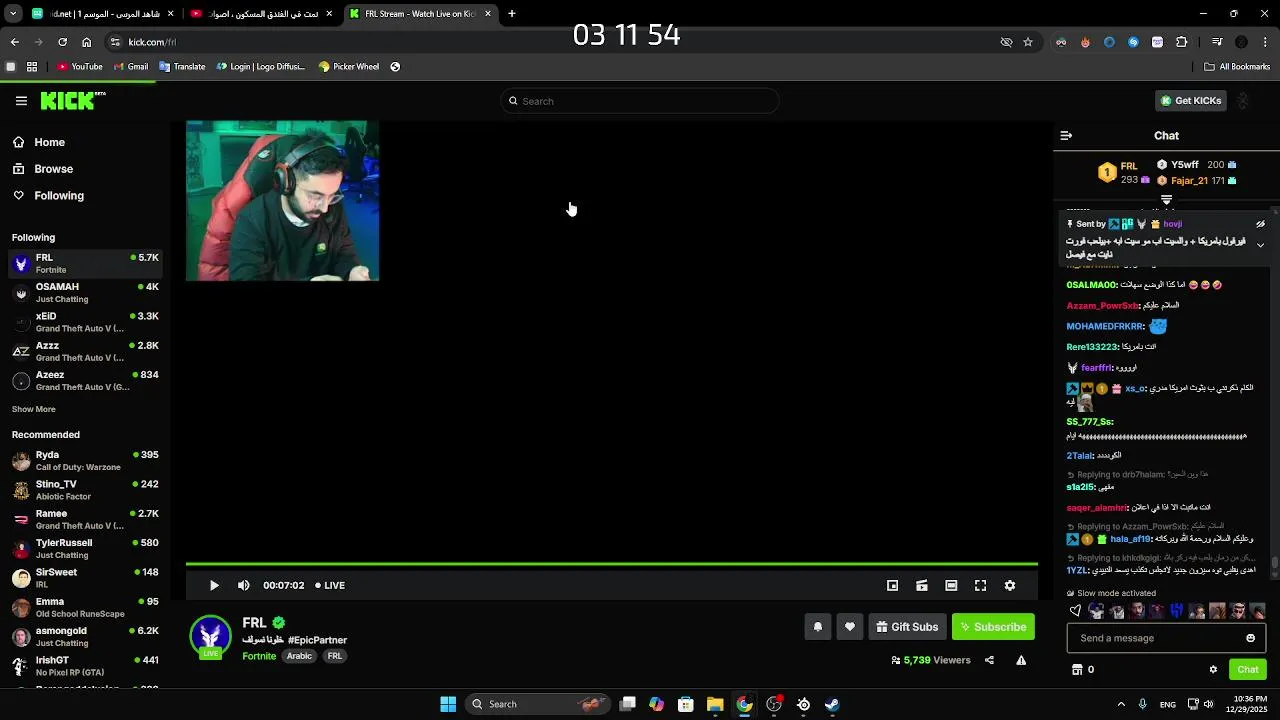The height and width of the screenshot is (720, 1280).
Task: Click the FRL channel avatar below the video
Action: pyautogui.click(x=210, y=636)
